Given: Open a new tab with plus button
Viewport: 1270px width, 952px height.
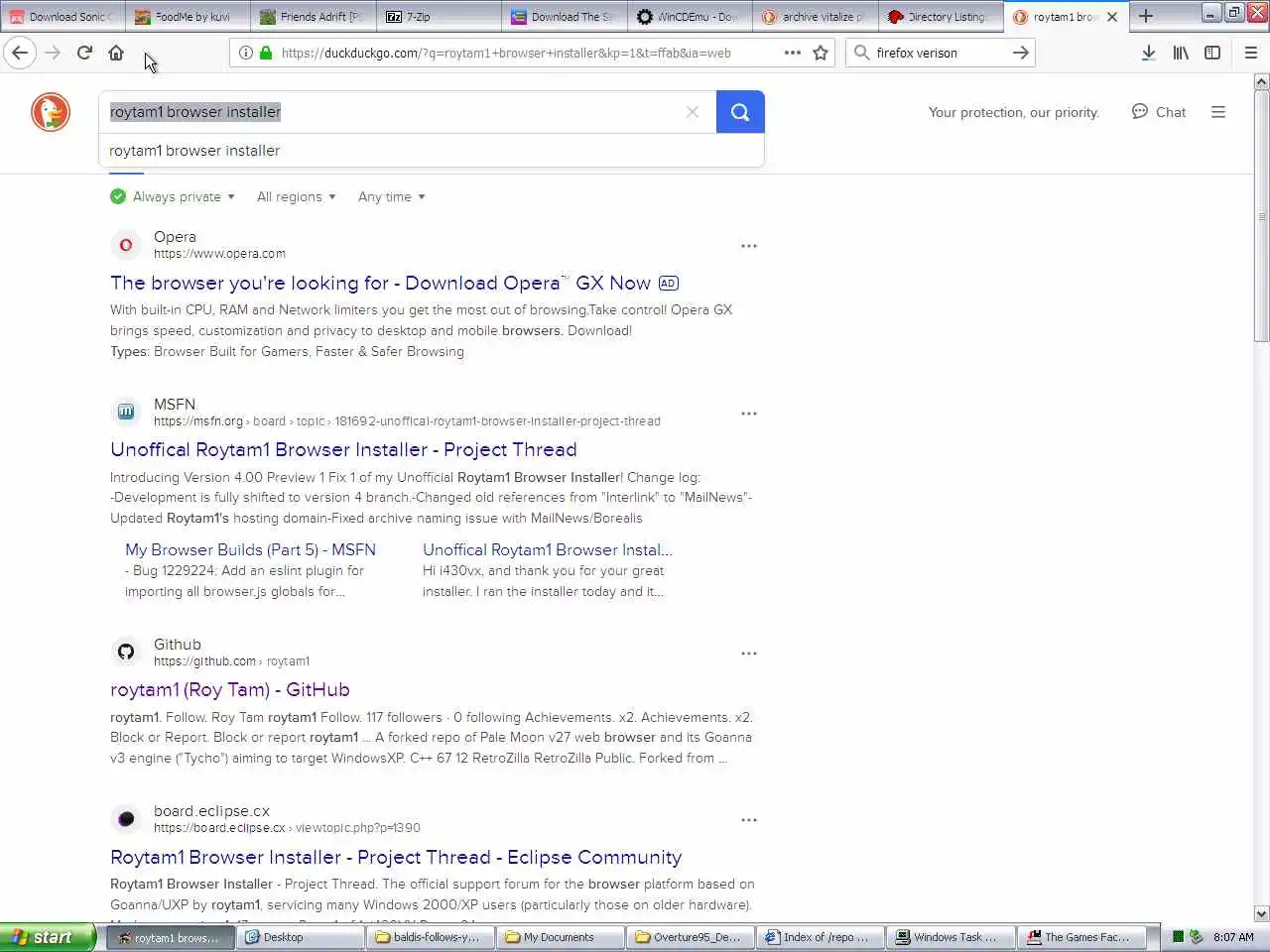Looking at the screenshot, I should pyautogui.click(x=1146, y=16).
